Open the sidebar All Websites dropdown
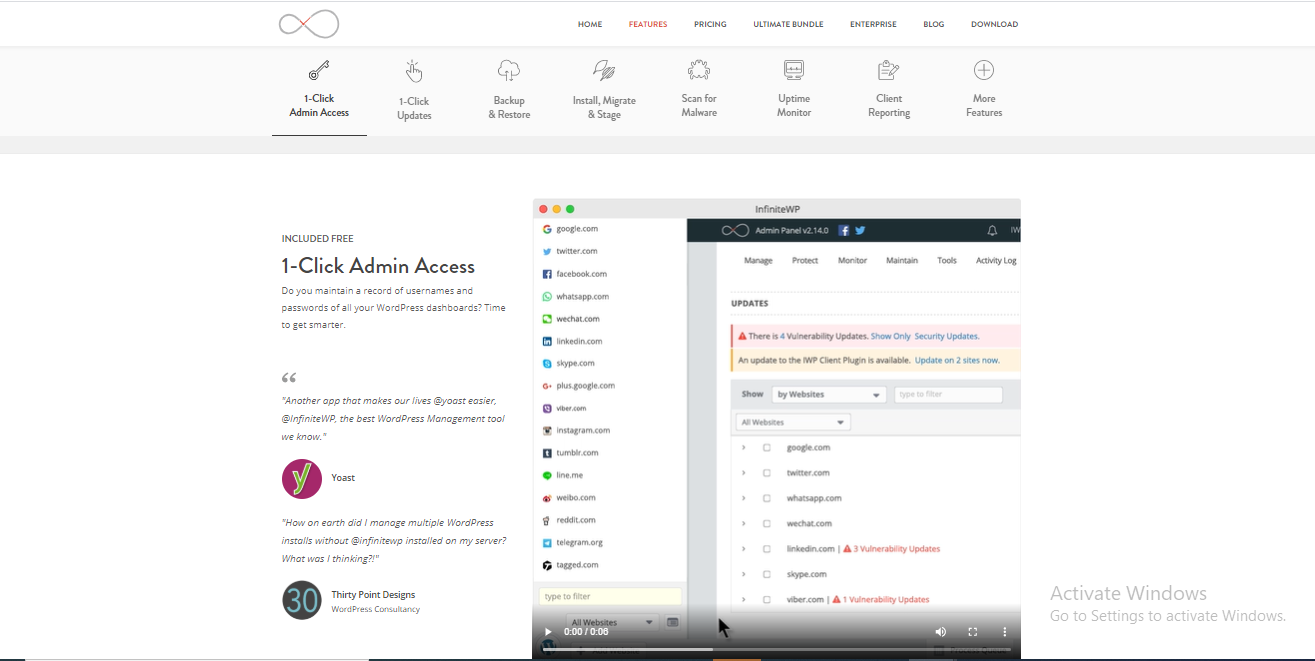Viewport: 1315px width, 661px height. click(613, 622)
